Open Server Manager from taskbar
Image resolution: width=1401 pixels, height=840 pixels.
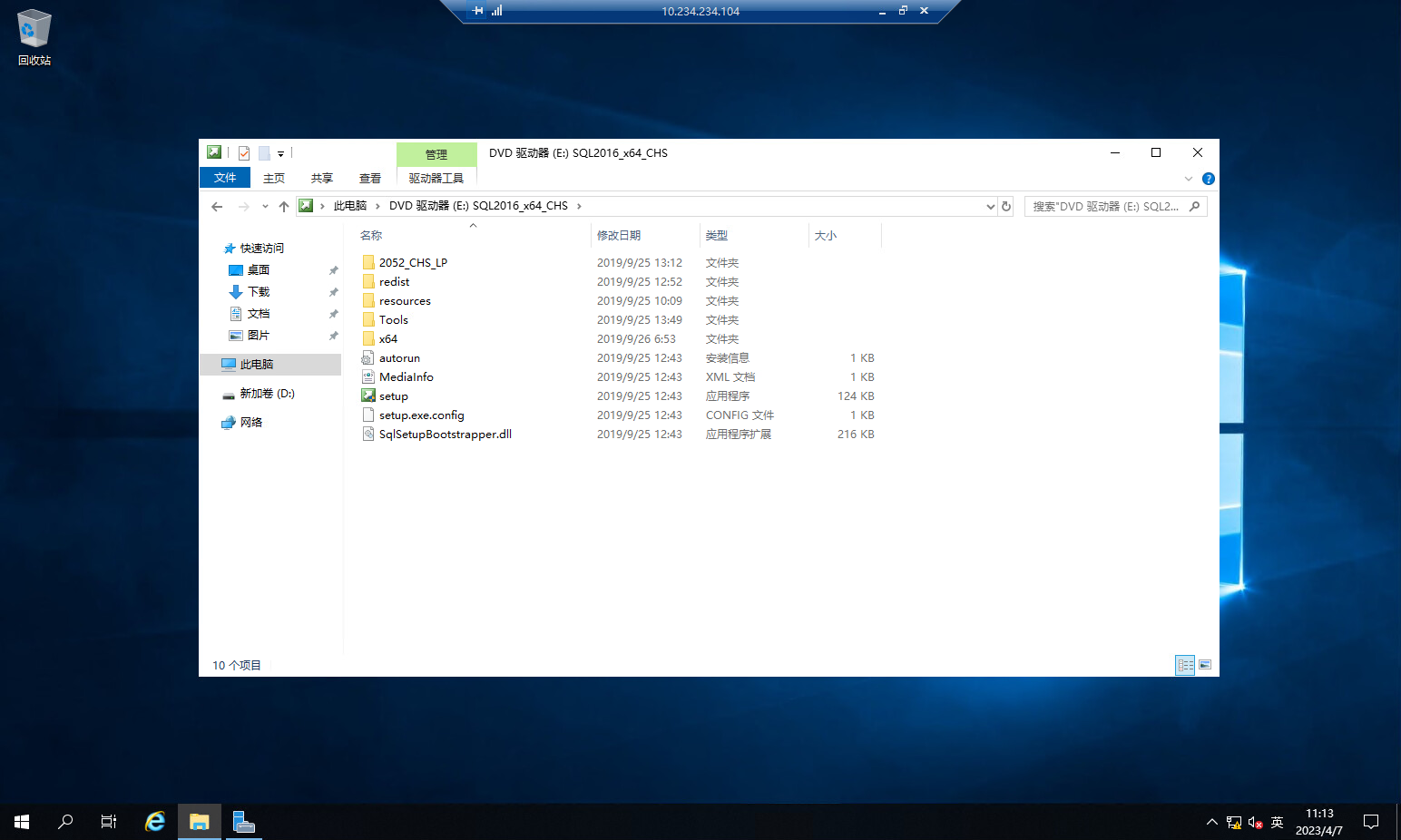tap(243, 822)
